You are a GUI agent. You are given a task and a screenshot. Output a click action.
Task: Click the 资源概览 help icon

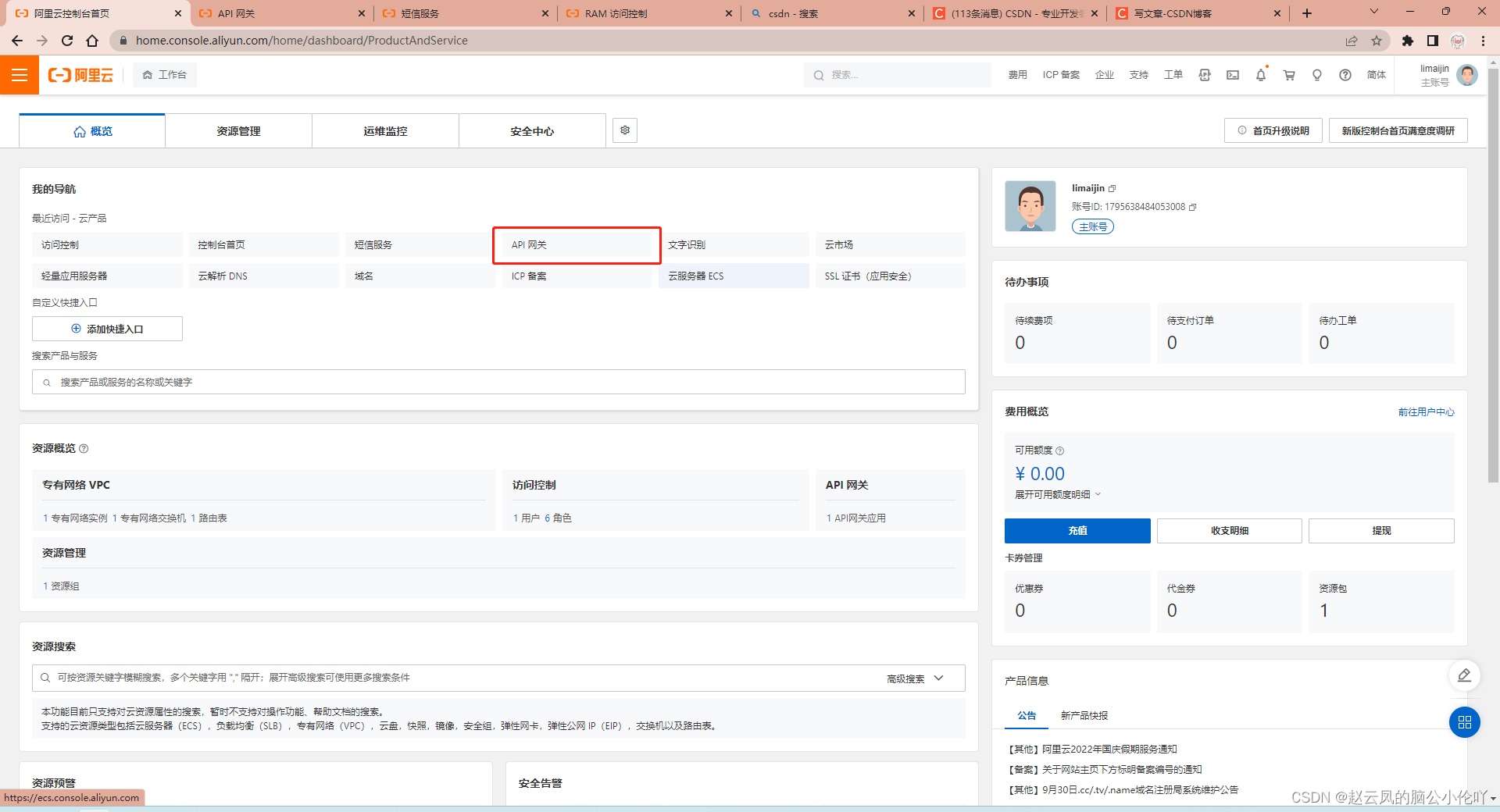pyautogui.click(x=84, y=448)
